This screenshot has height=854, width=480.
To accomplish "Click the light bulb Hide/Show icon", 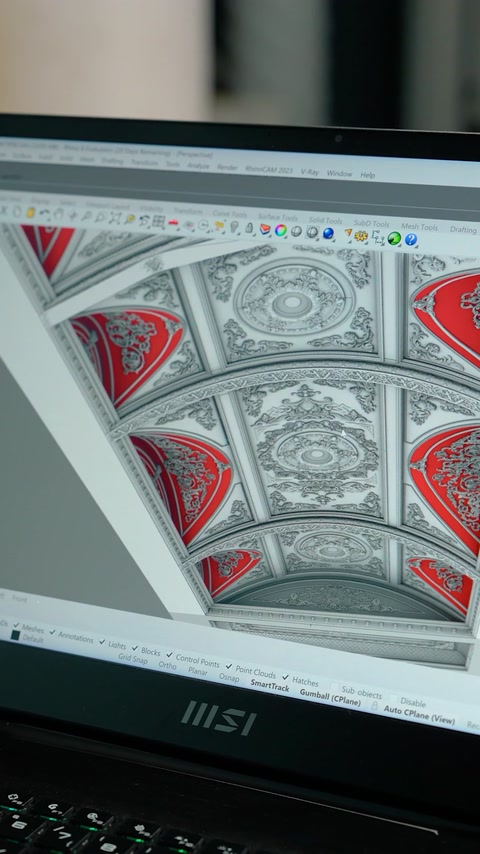I will coord(234,226).
